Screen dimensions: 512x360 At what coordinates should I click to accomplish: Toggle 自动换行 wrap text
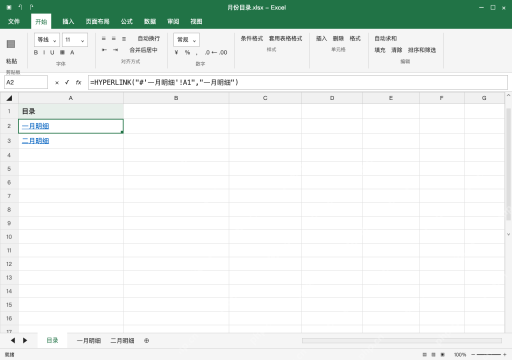point(149,39)
